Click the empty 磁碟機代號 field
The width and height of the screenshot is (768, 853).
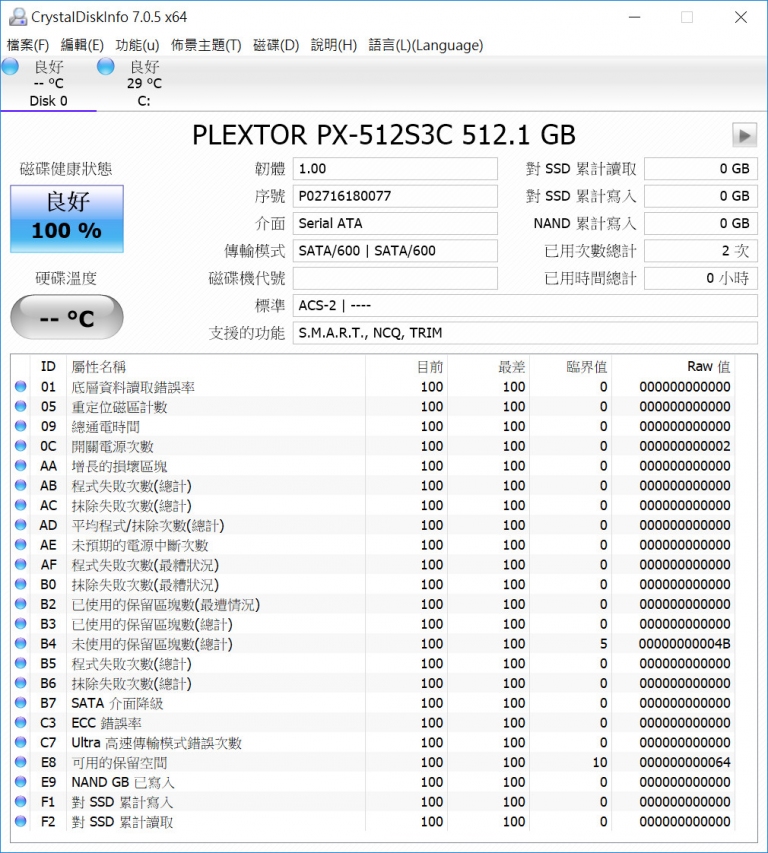pyautogui.click(x=395, y=278)
